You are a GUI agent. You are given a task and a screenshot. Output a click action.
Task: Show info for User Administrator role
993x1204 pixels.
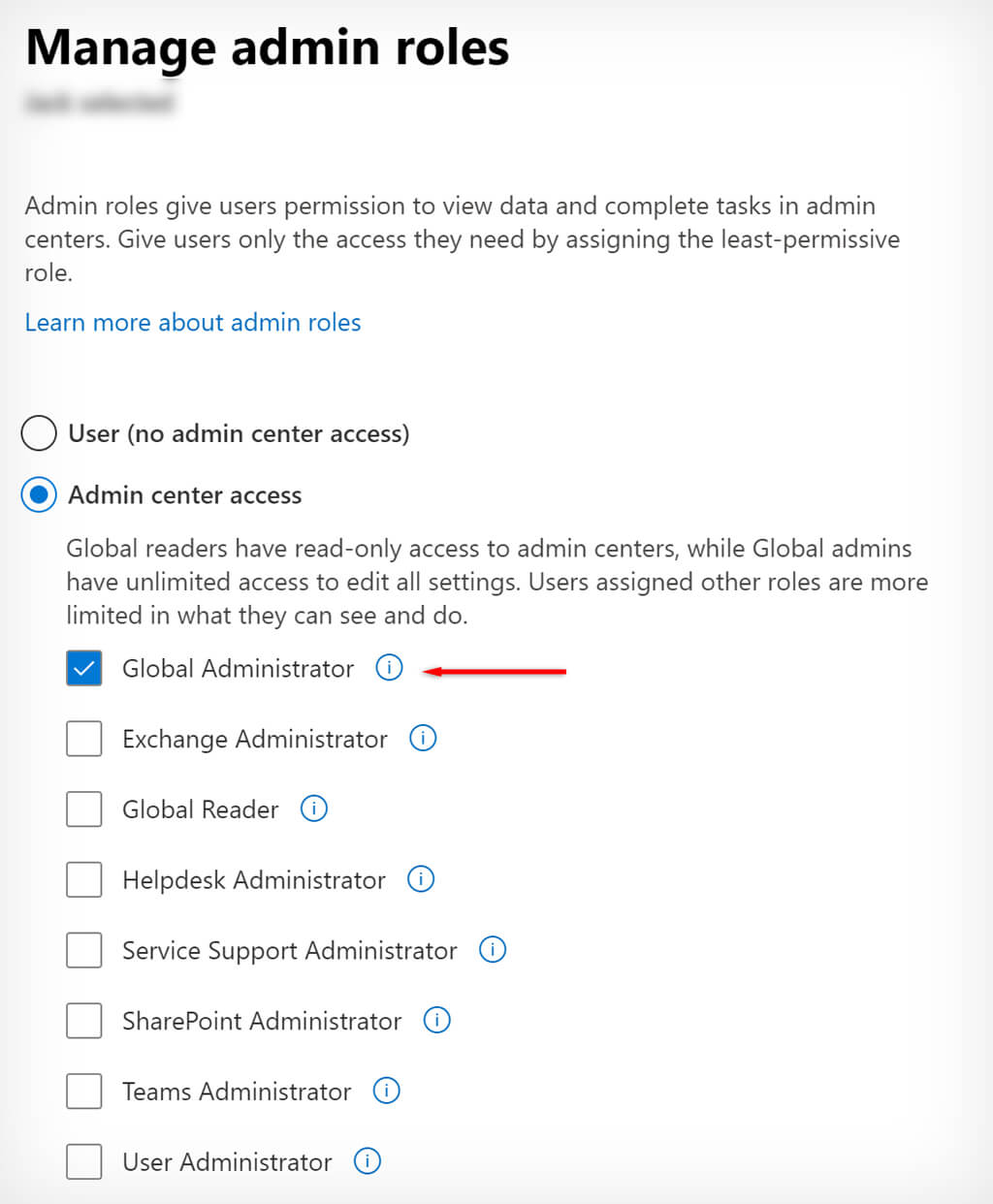[368, 1160]
